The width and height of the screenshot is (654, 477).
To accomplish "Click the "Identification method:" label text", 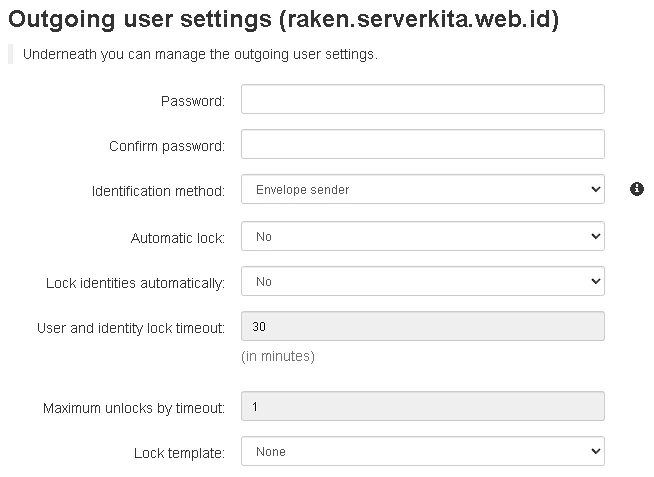I will (158, 190).
